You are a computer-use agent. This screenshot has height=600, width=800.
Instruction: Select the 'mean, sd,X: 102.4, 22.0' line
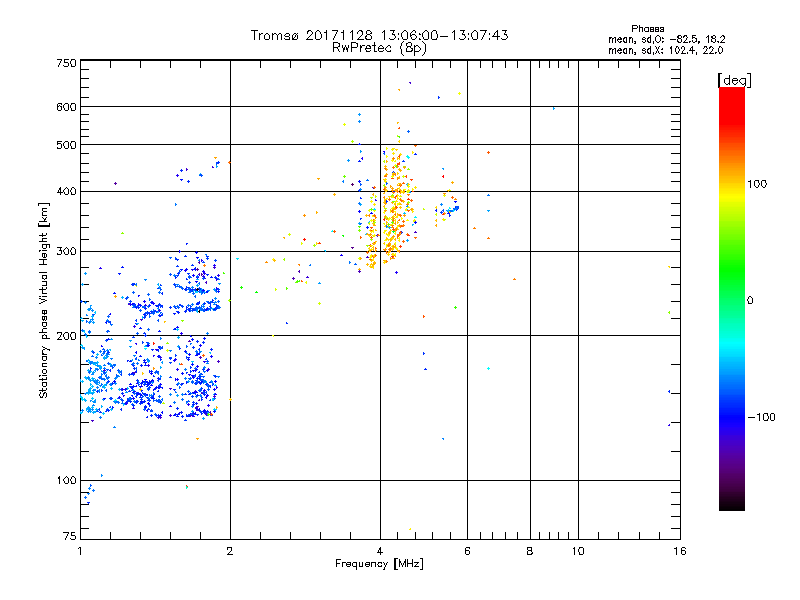pyautogui.click(x=665, y=50)
